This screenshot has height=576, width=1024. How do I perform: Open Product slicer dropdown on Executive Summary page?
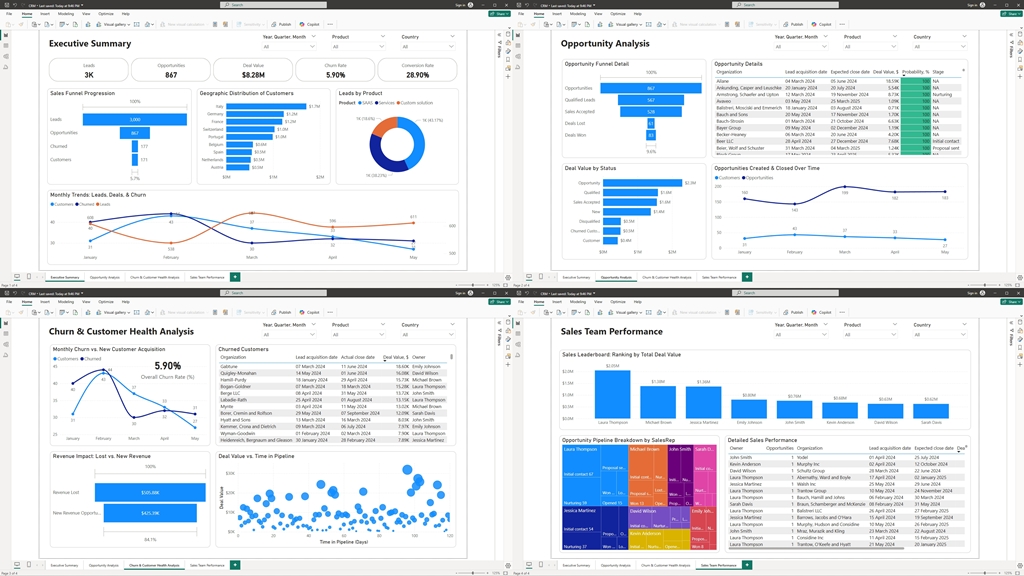click(358, 46)
